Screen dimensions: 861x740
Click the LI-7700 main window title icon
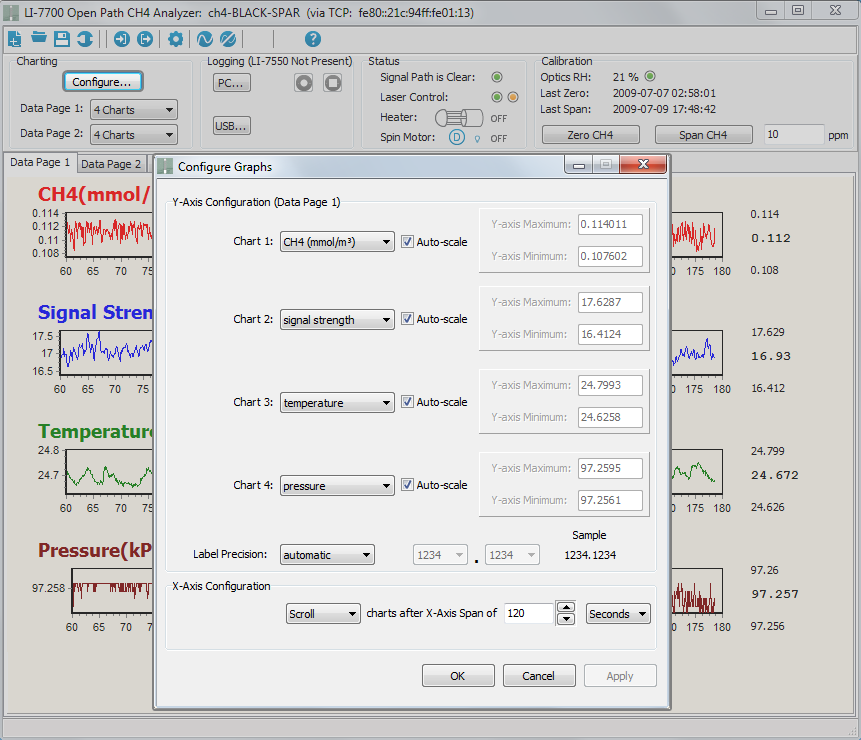coord(11,12)
